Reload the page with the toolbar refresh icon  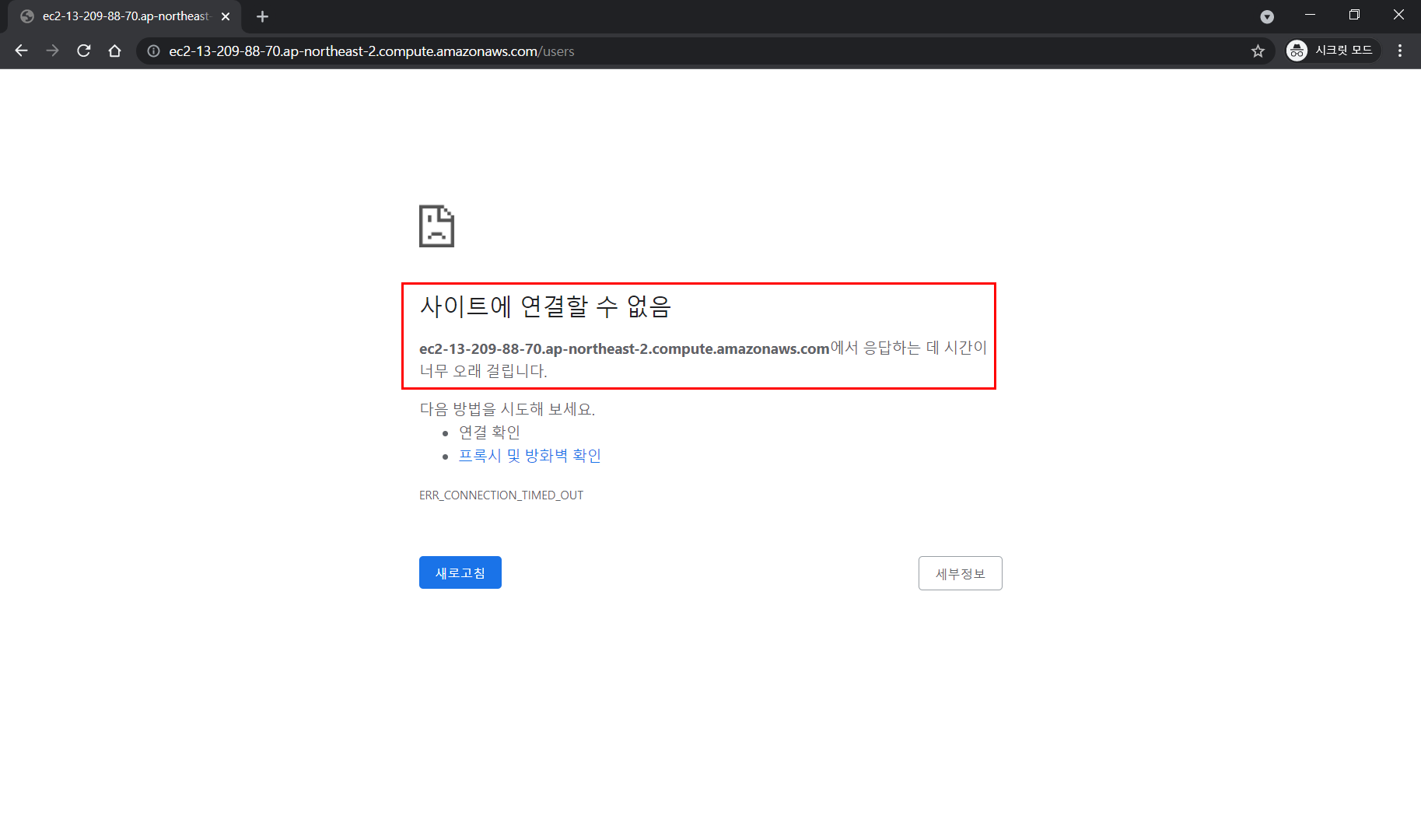[84, 51]
